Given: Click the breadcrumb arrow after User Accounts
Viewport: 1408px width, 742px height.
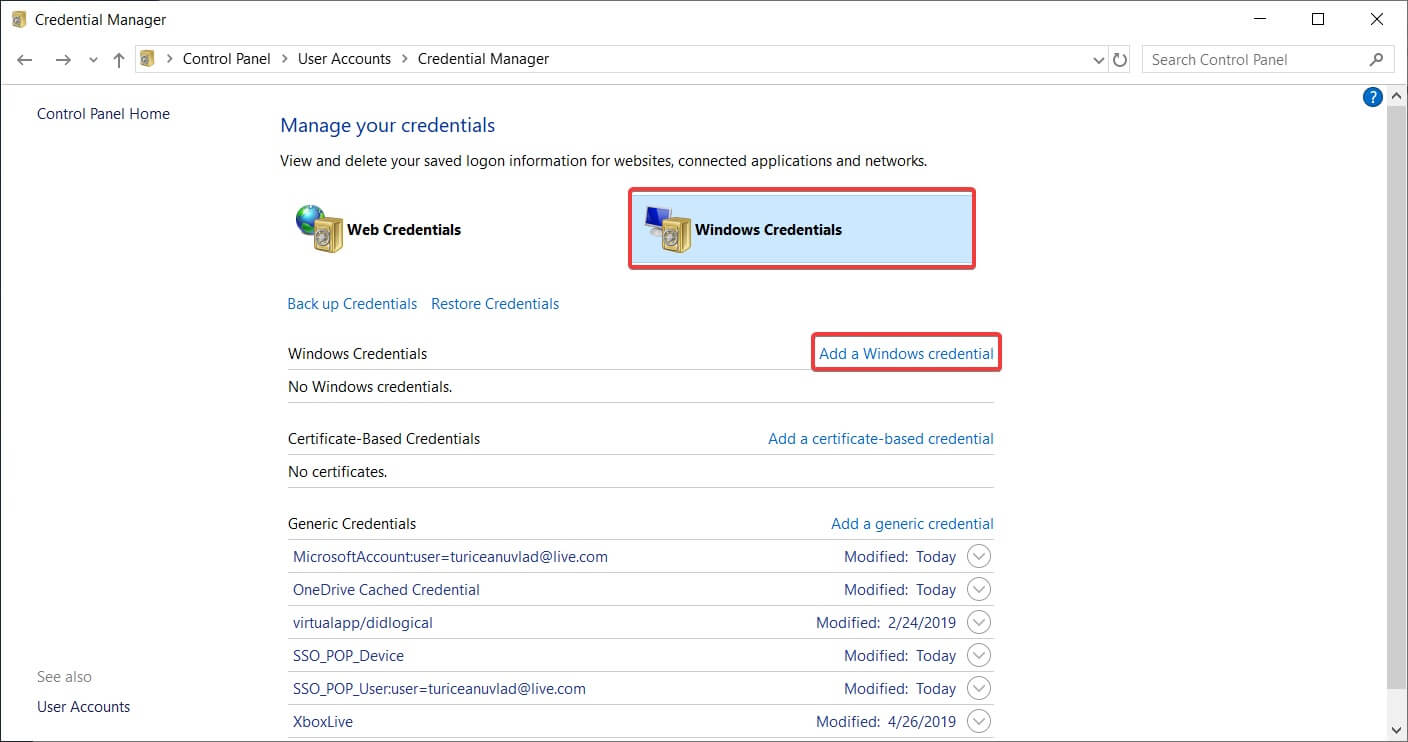Looking at the screenshot, I should tap(405, 60).
